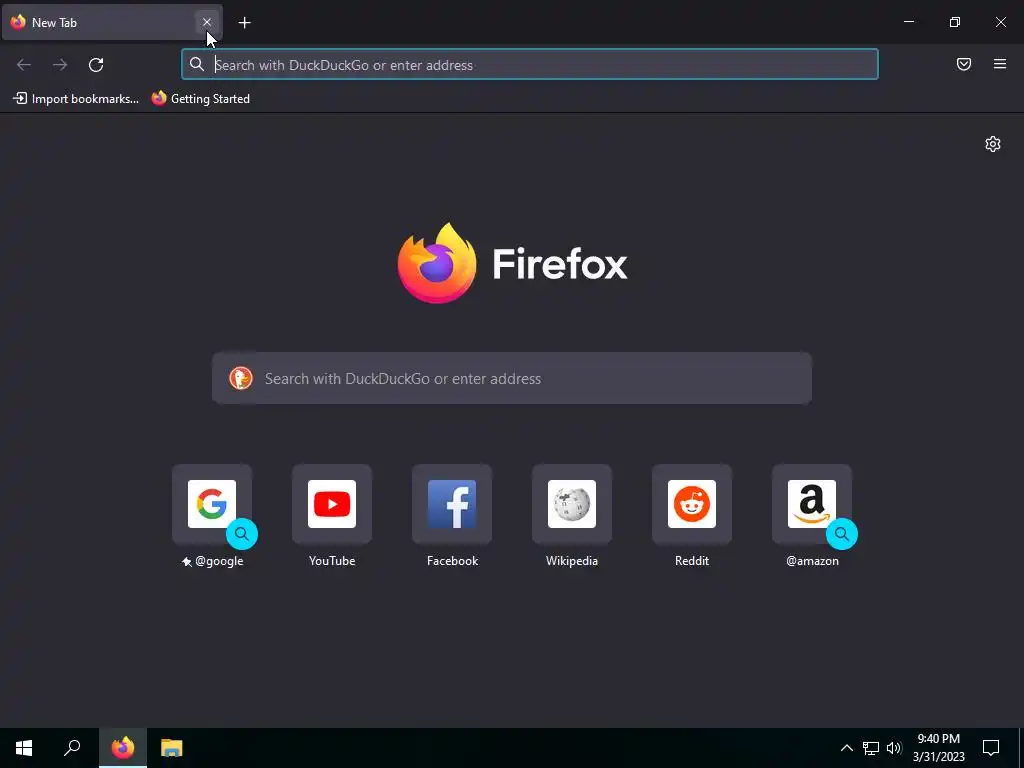This screenshot has height=768, width=1024.
Task: Show hidden tray icons chevron
Action: (x=846, y=748)
